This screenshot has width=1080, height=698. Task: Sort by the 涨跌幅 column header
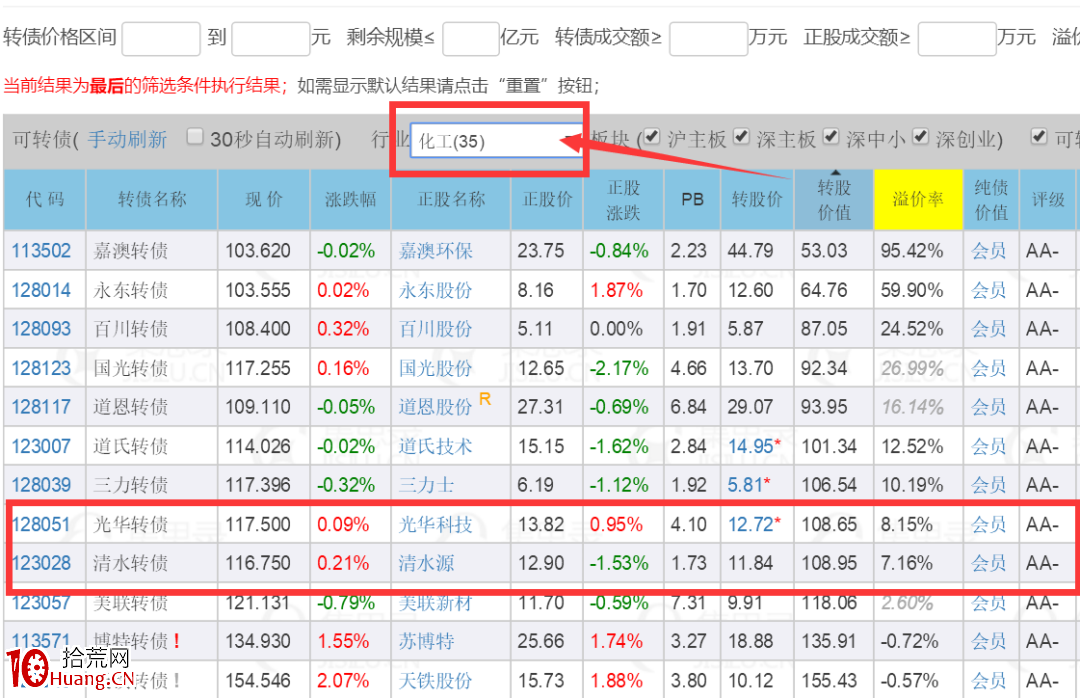pos(351,200)
